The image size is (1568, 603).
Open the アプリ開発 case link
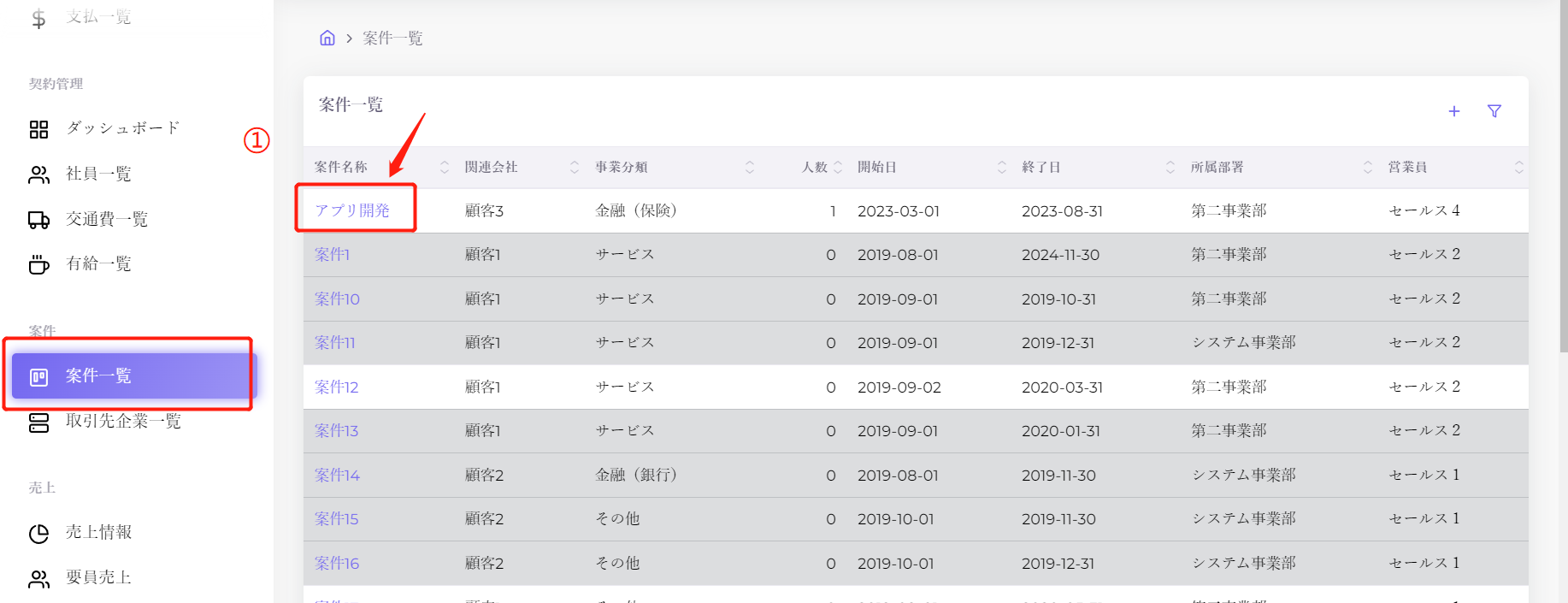pos(352,210)
